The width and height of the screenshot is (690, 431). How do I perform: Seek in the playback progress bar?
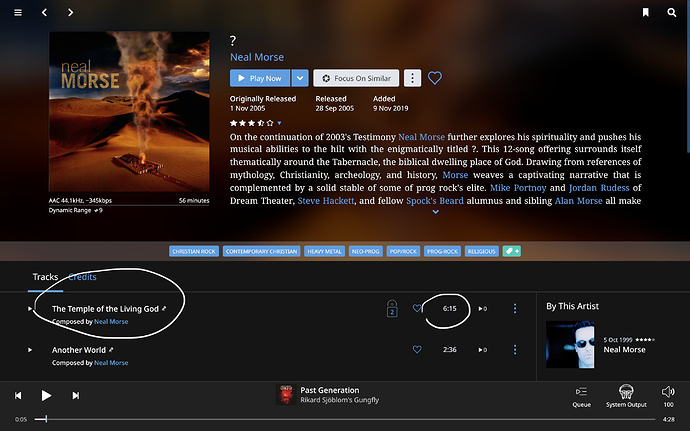345,420
